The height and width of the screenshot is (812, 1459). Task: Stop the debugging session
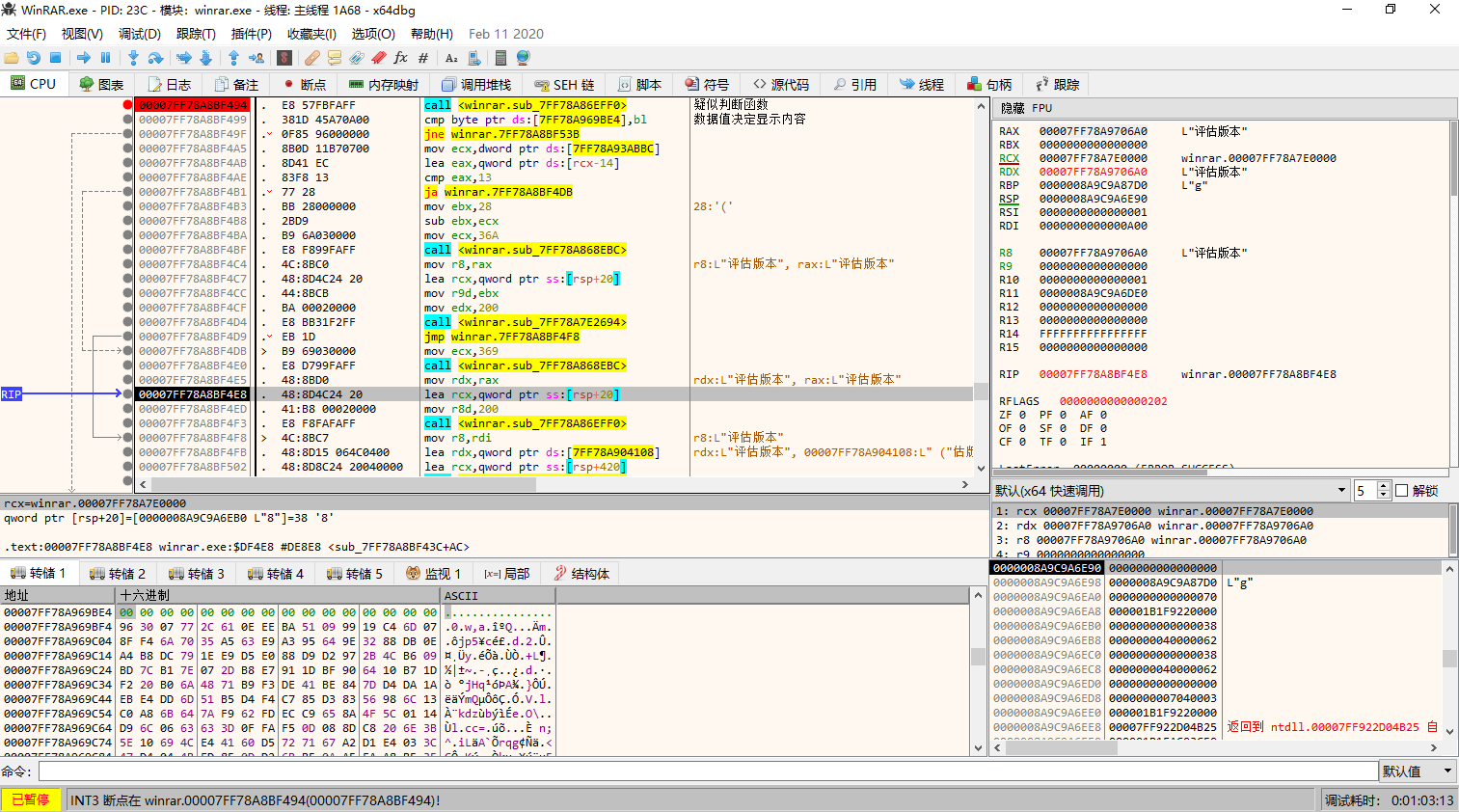pyautogui.click(x=55, y=58)
